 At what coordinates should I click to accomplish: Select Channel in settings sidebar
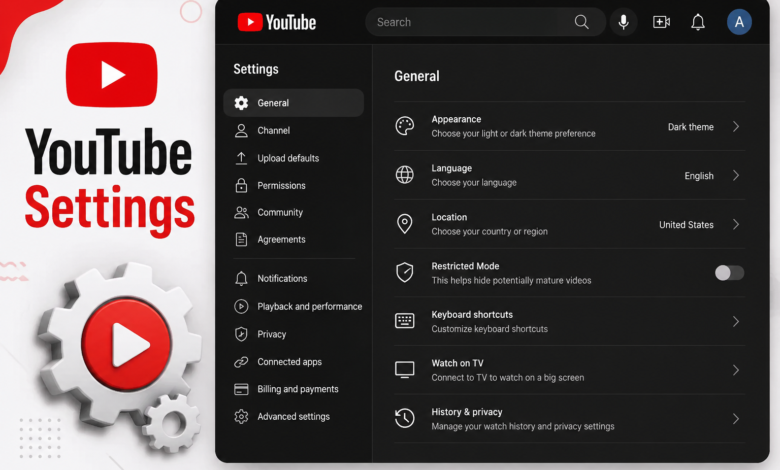point(274,130)
